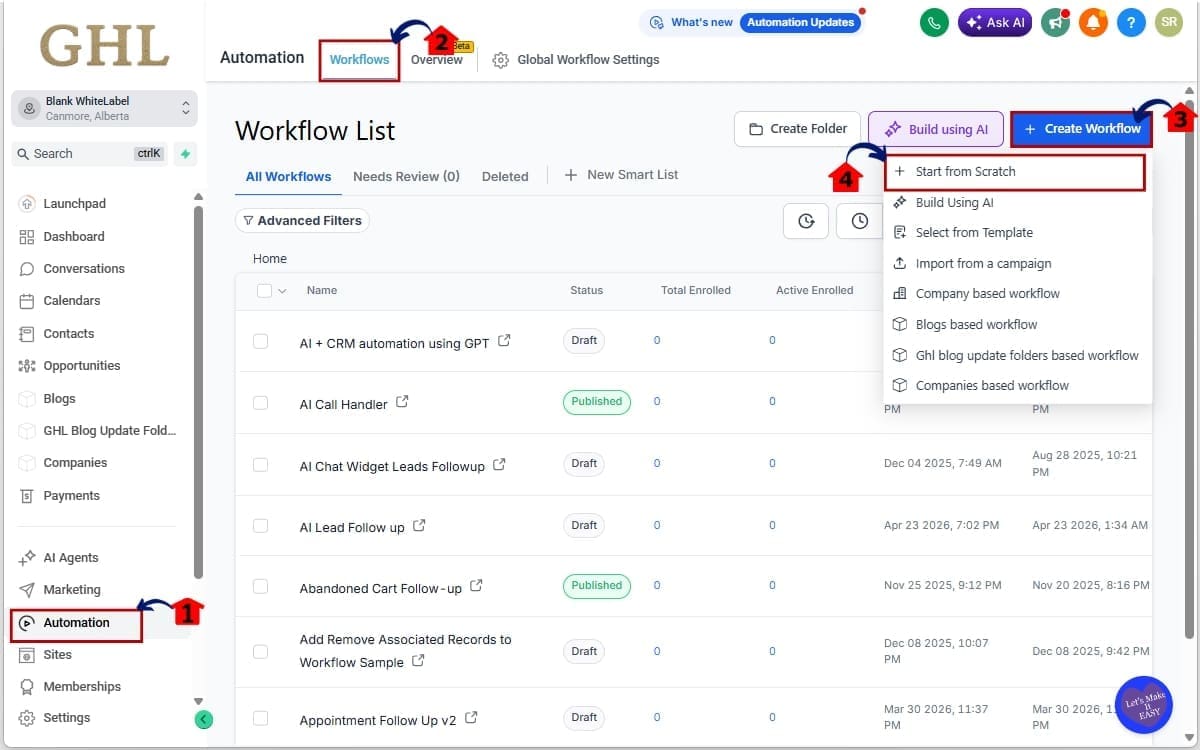Click the execution logs clock icon
Viewport: 1200px width, 750px height.
click(859, 221)
